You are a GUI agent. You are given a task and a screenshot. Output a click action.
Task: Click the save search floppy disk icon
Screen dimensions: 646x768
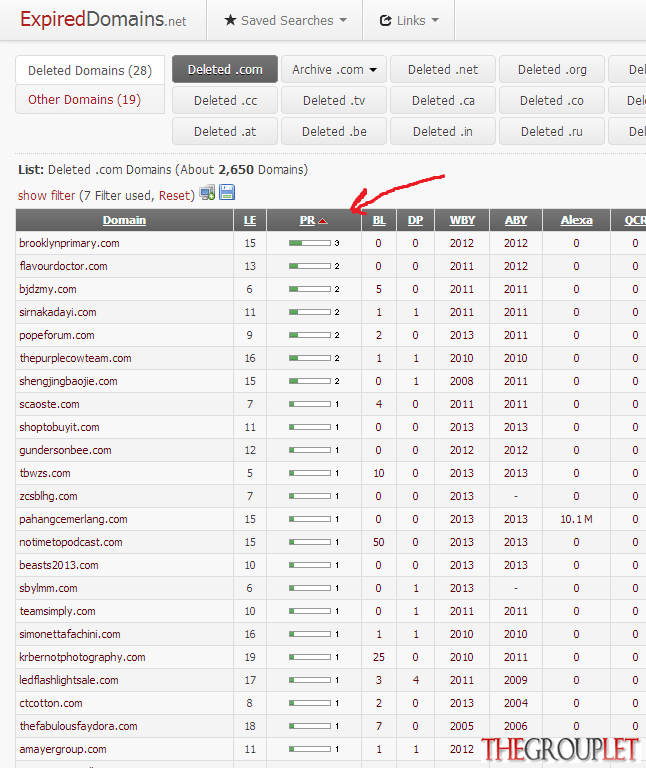[x=227, y=192]
